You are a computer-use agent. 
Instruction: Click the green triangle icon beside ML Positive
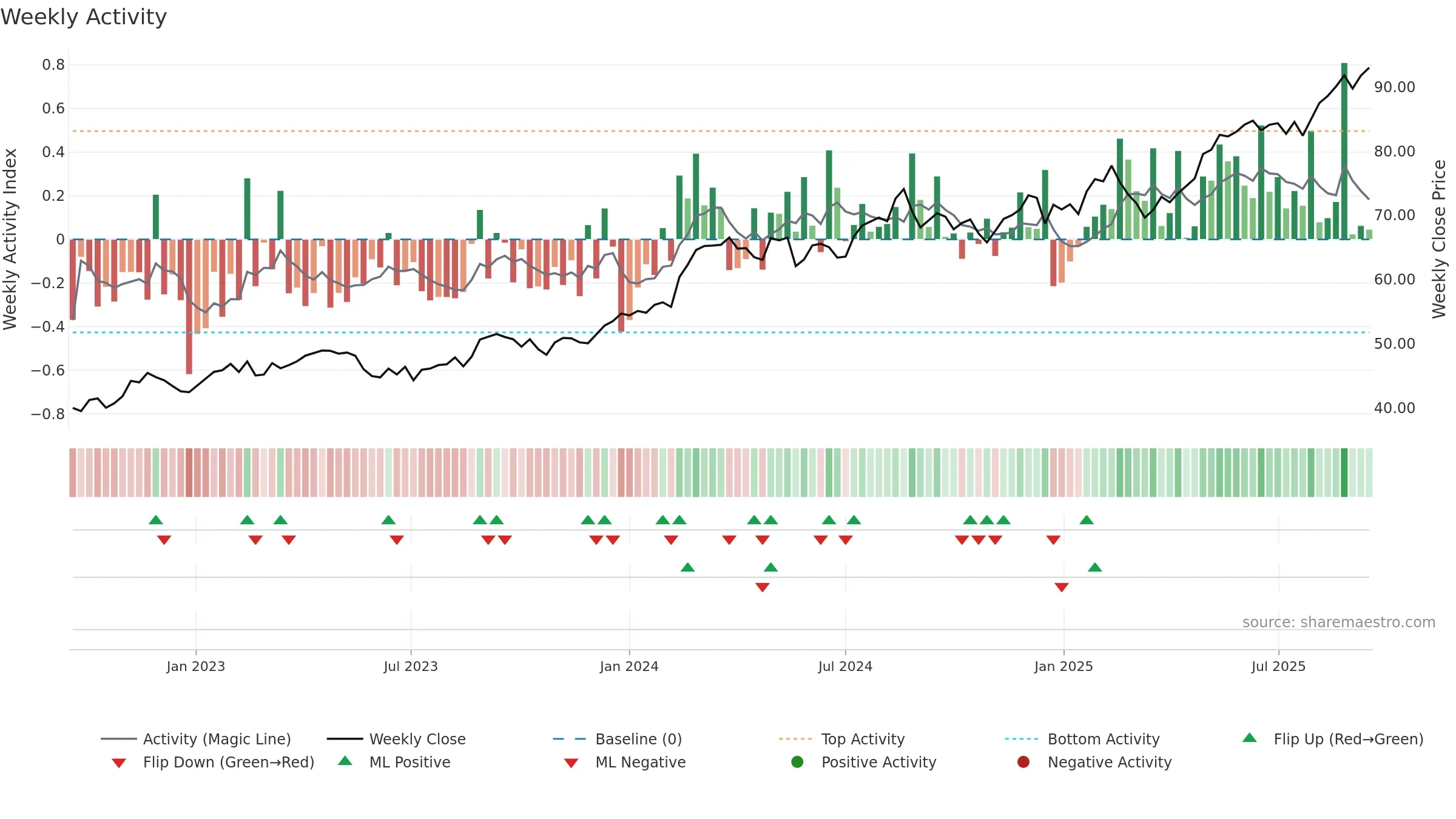345,761
